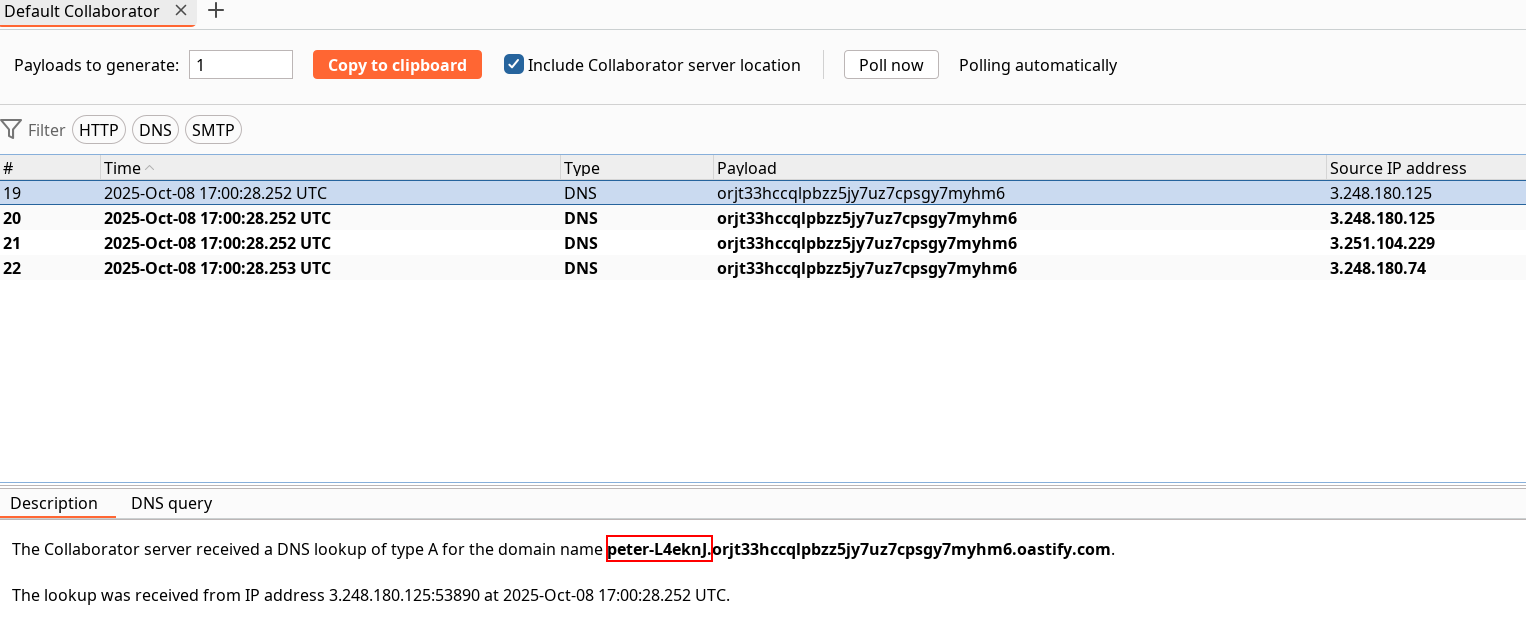Uncheck Include Collaborator server location
Screen dimensions: 1526x619
514,65
